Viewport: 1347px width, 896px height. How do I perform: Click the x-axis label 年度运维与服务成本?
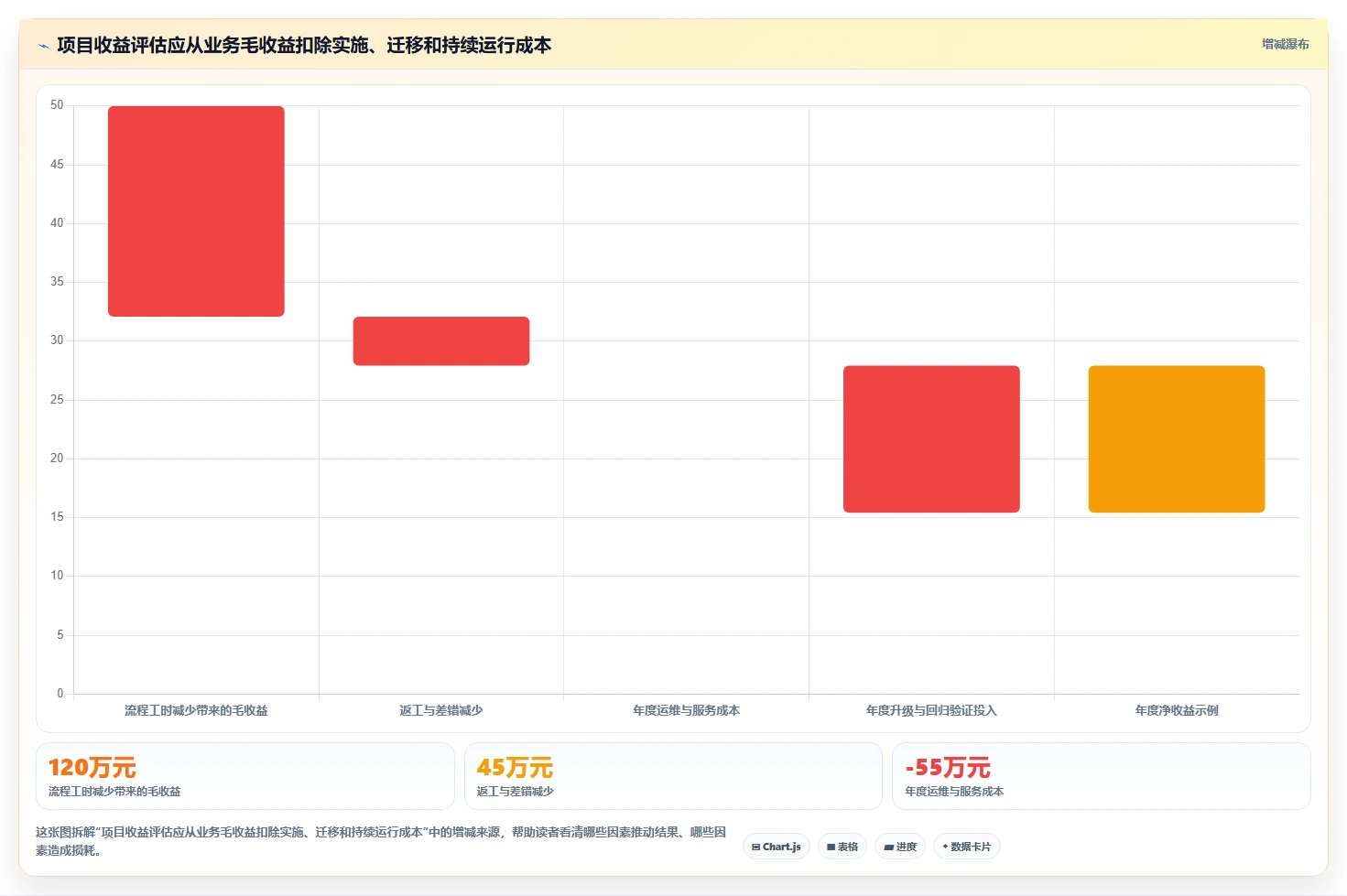coord(687,710)
